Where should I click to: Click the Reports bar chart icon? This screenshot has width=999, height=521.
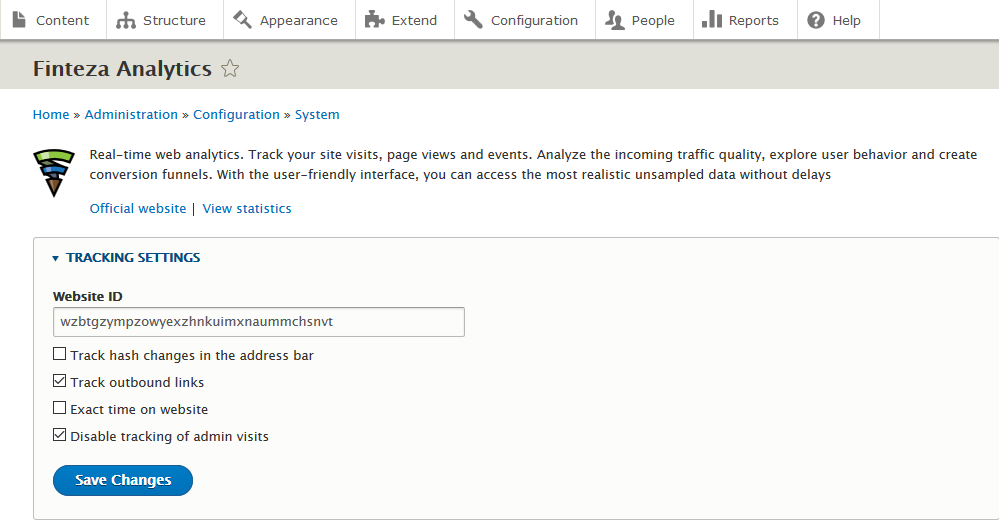pos(712,20)
